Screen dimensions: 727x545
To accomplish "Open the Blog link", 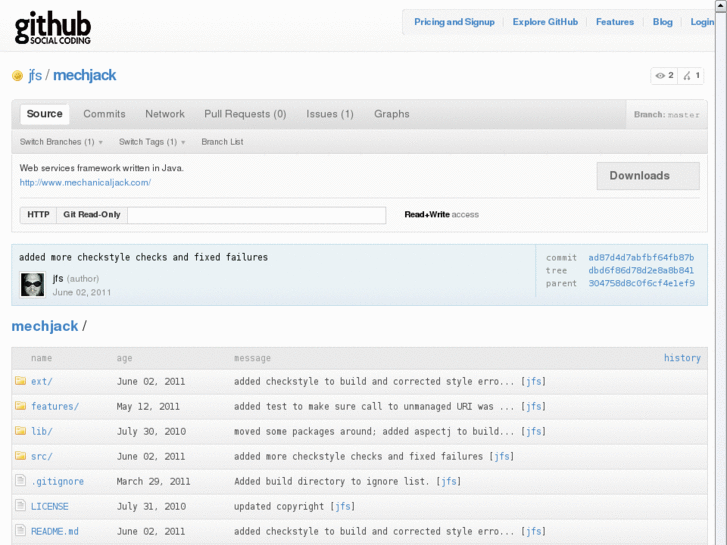I will (663, 22).
